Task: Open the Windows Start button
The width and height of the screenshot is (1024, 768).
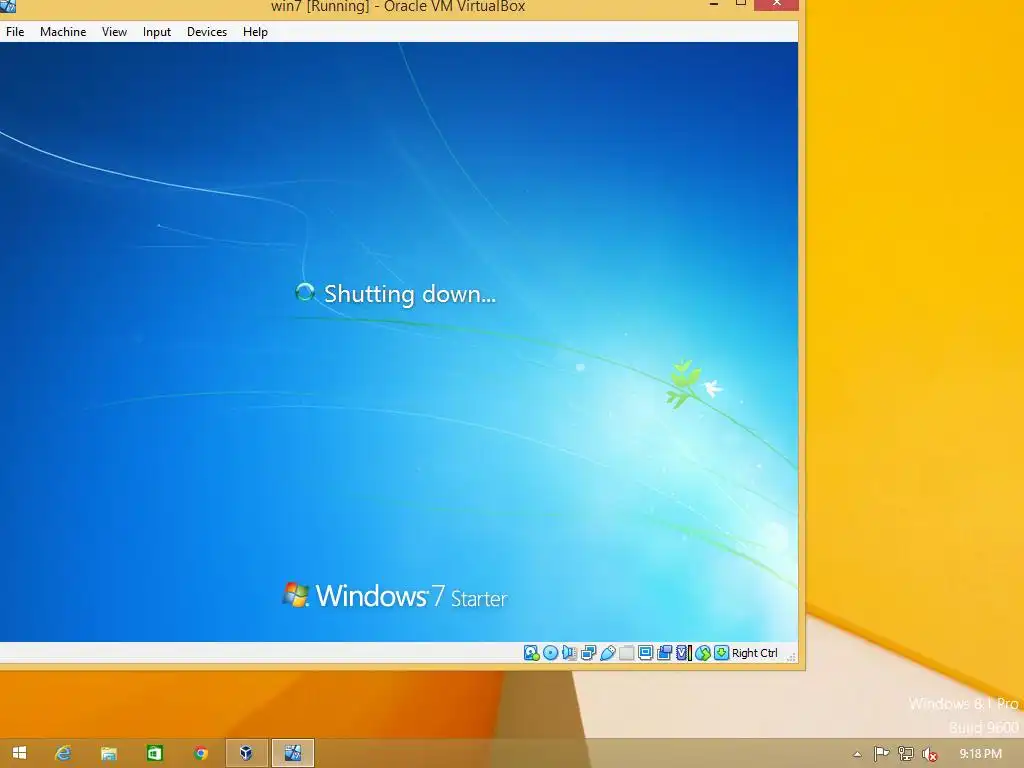Action: click(x=19, y=753)
